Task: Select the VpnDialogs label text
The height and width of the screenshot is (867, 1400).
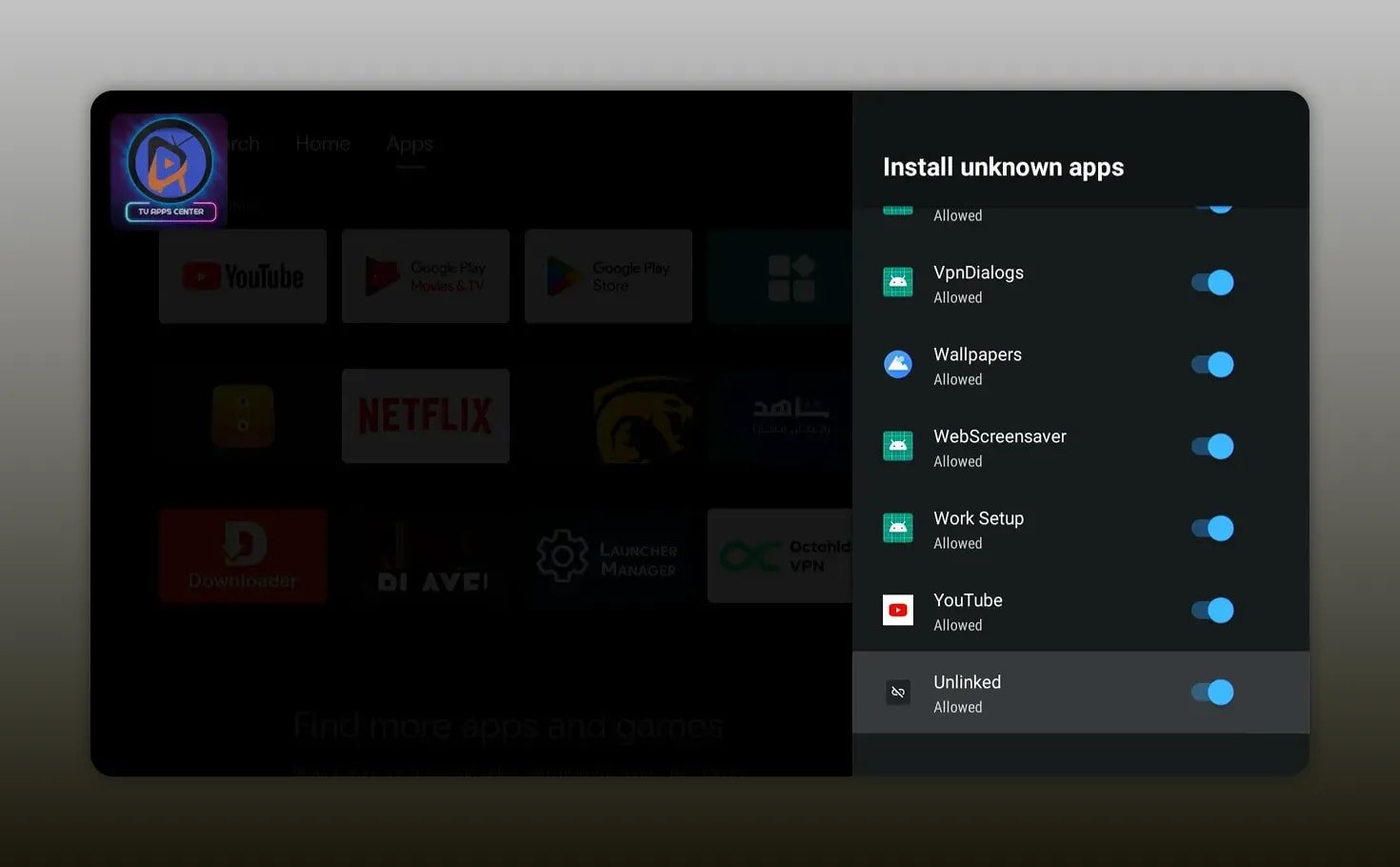Action: [978, 272]
